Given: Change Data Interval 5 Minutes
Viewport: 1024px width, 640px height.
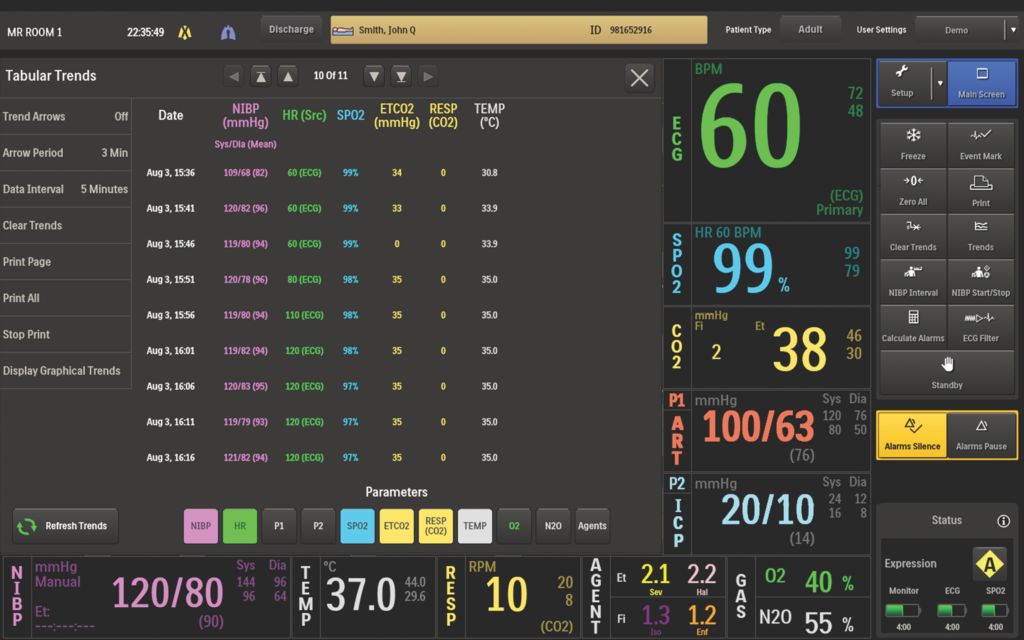Looking at the screenshot, I should click(x=65, y=189).
